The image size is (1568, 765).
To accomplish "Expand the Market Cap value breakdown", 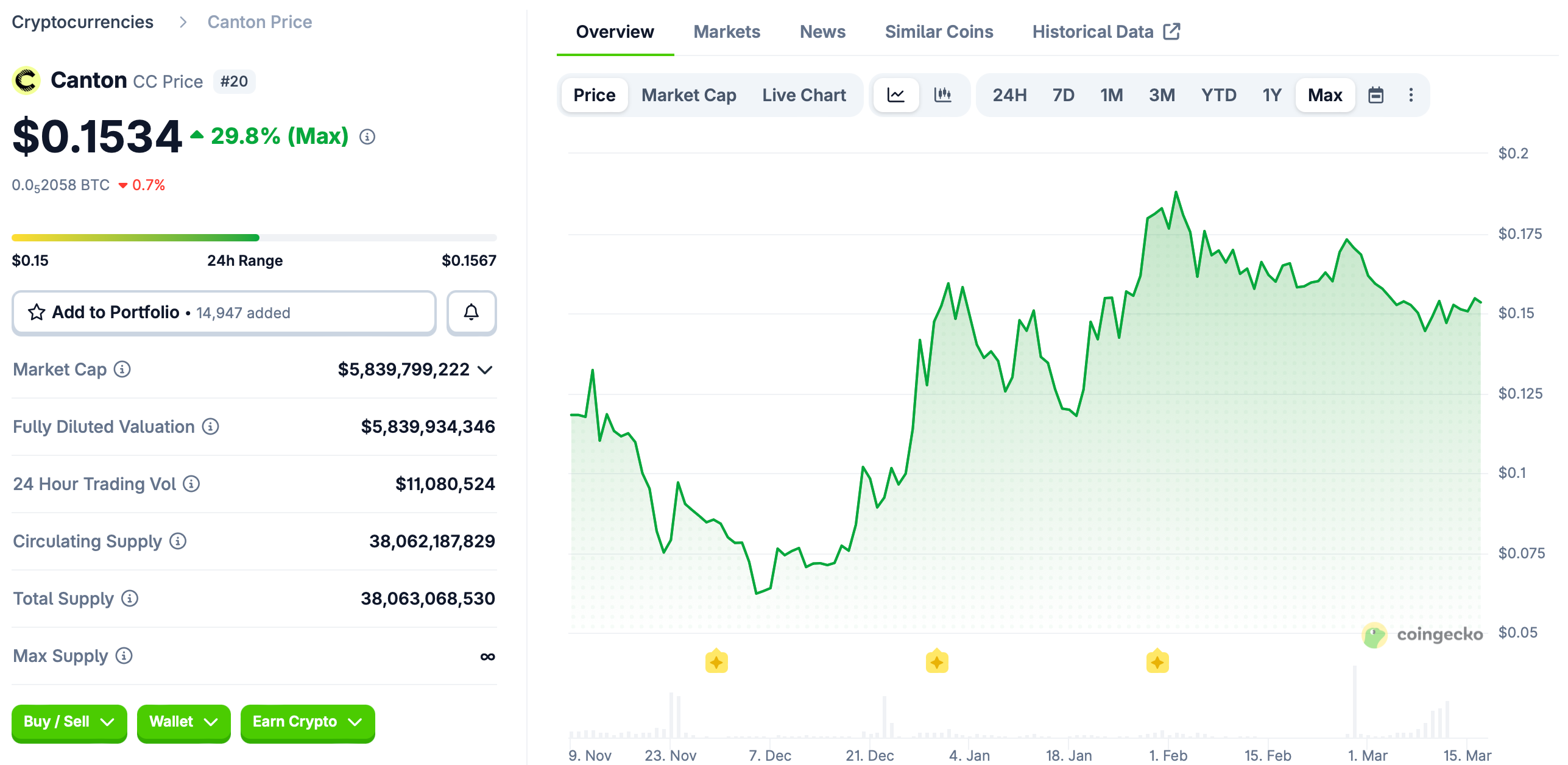I will [x=484, y=369].
